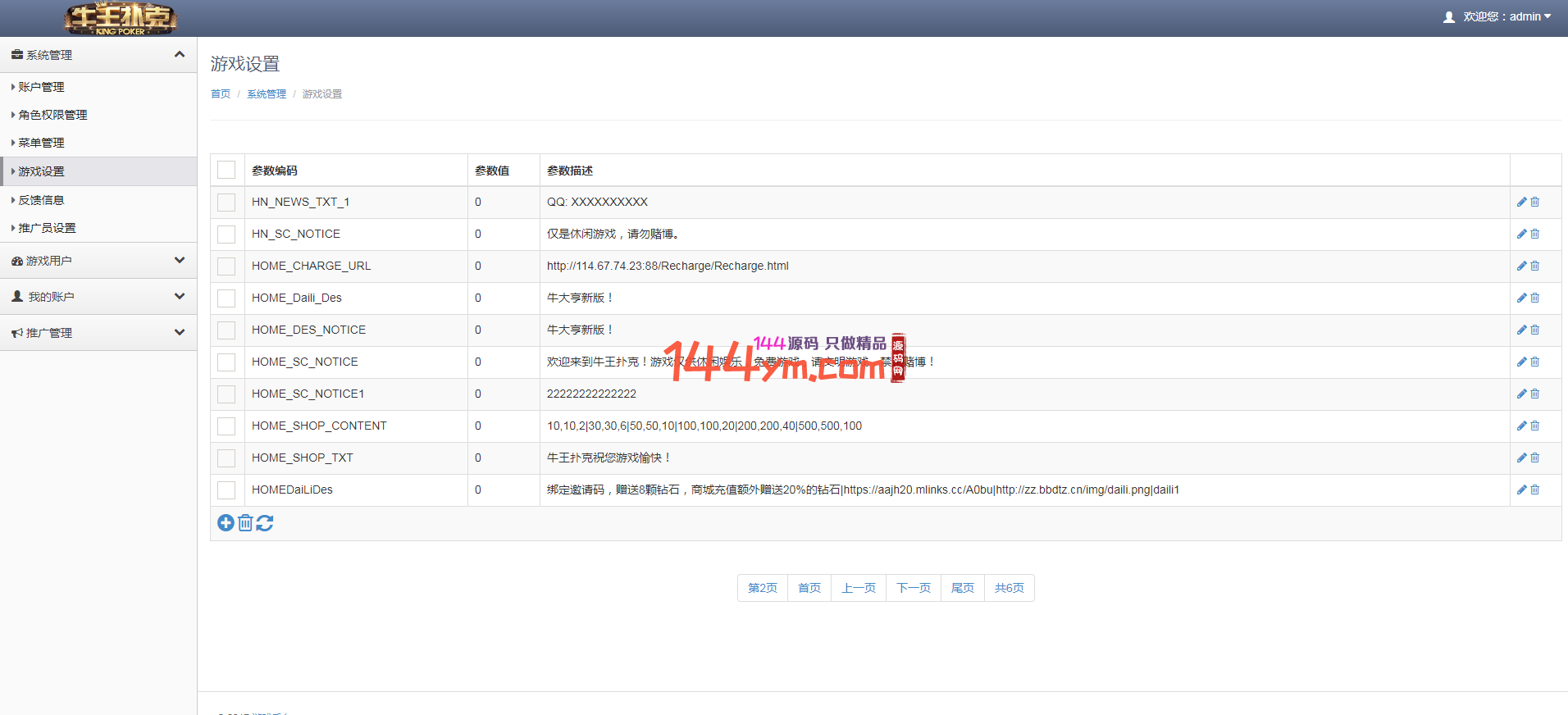1568x715 pixels.
Task: Click the bulk delete trash icon below table
Action: coord(245,523)
